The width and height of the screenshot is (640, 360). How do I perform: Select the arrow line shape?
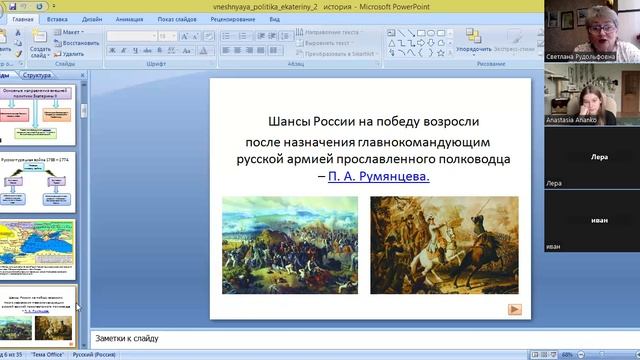pos(411,33)
